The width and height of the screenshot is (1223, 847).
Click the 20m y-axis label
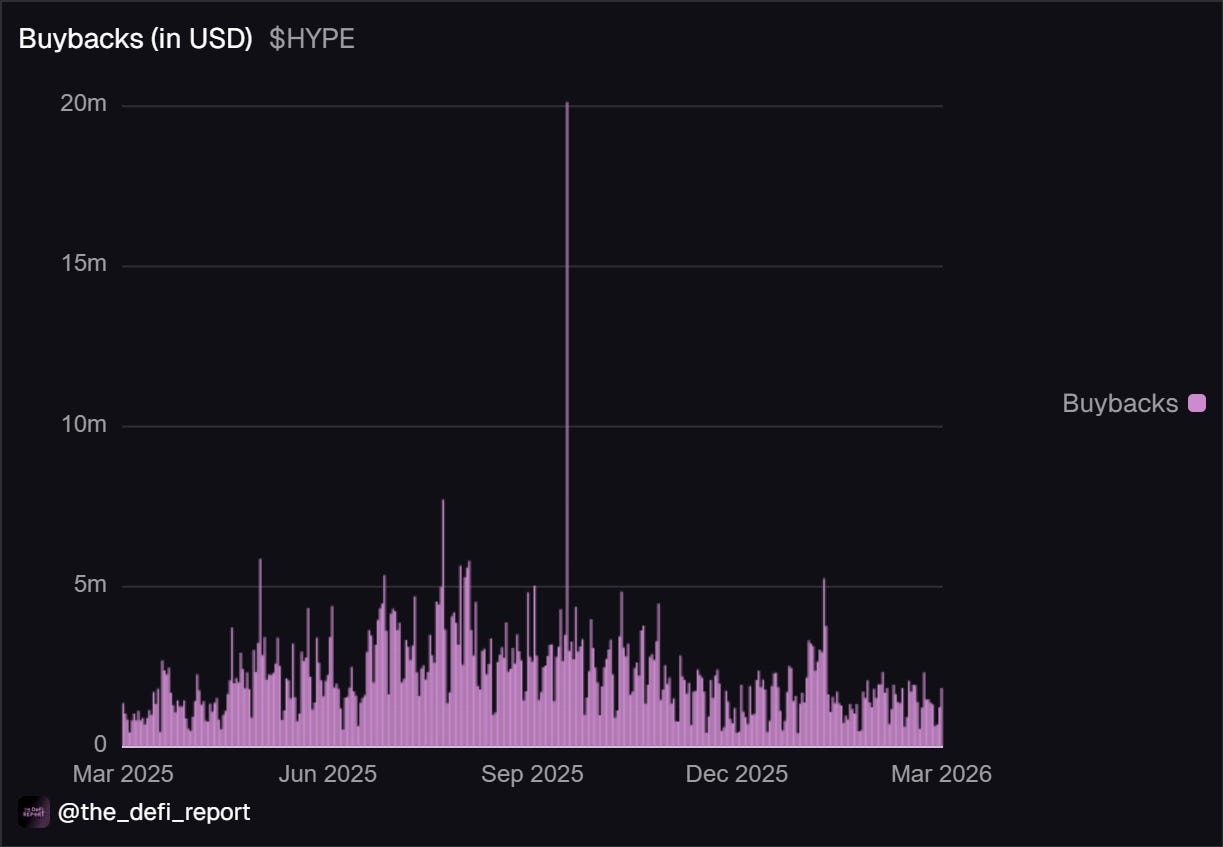point(83,104)
